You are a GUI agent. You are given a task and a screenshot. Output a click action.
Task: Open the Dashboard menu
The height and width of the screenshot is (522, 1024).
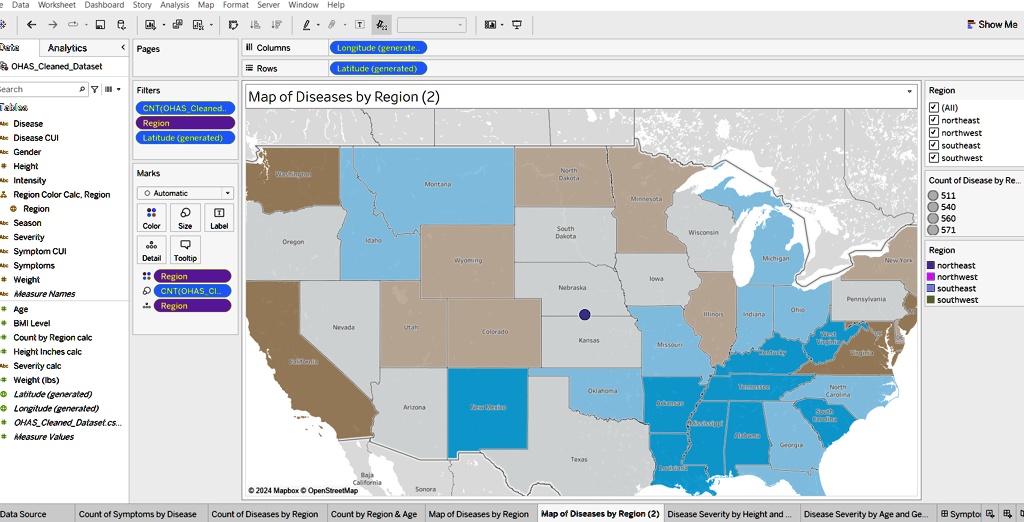click(x=104, y=5)
